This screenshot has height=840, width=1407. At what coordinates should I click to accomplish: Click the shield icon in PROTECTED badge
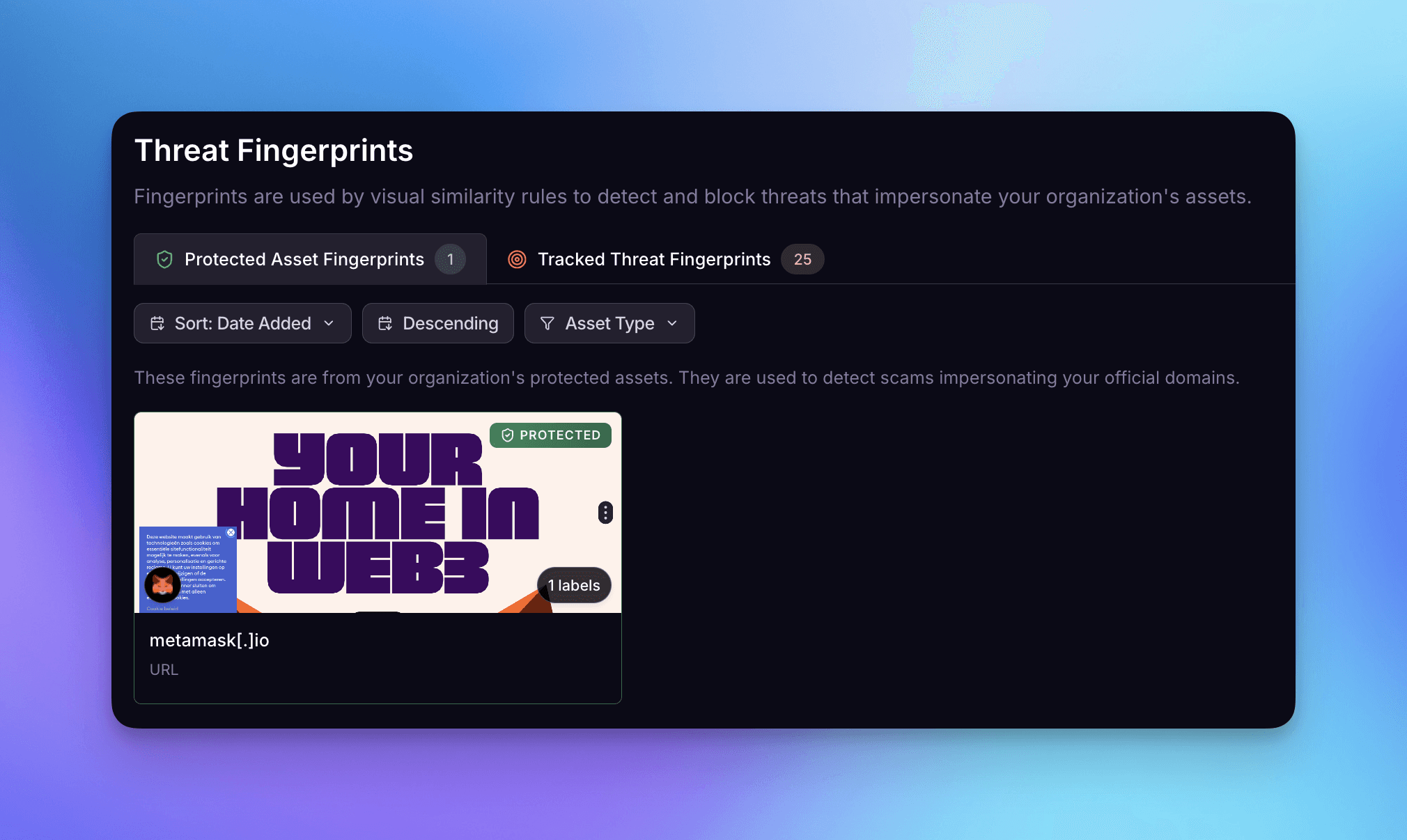coord(508,435)
